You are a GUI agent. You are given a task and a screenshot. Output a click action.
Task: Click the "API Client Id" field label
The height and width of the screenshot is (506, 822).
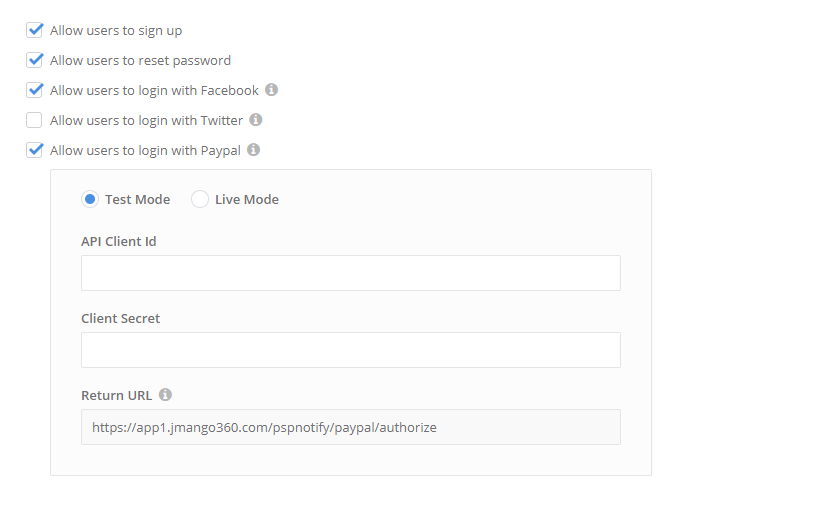point(118,241)
